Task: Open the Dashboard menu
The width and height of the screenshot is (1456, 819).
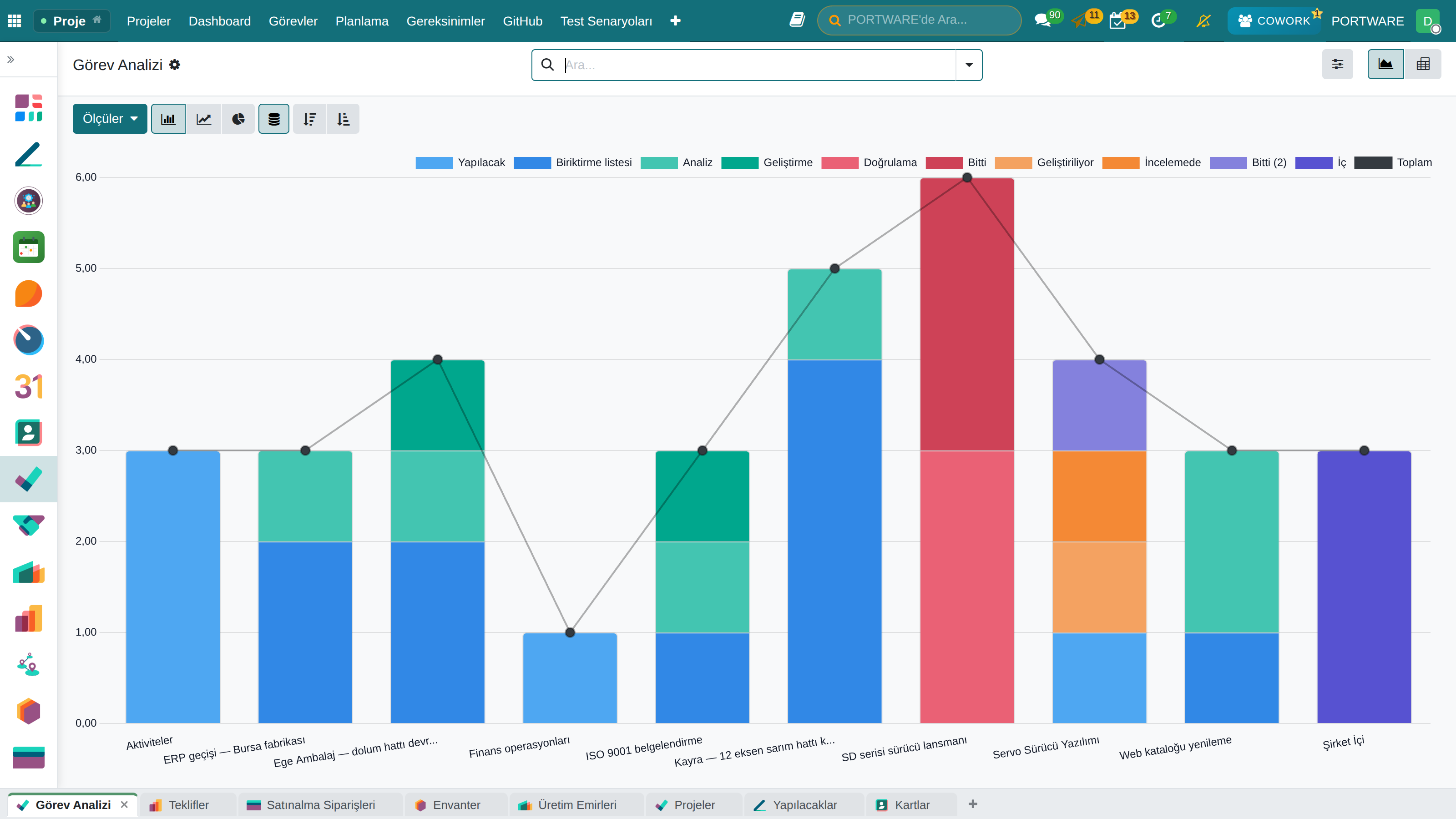Action: coord(220,21)
